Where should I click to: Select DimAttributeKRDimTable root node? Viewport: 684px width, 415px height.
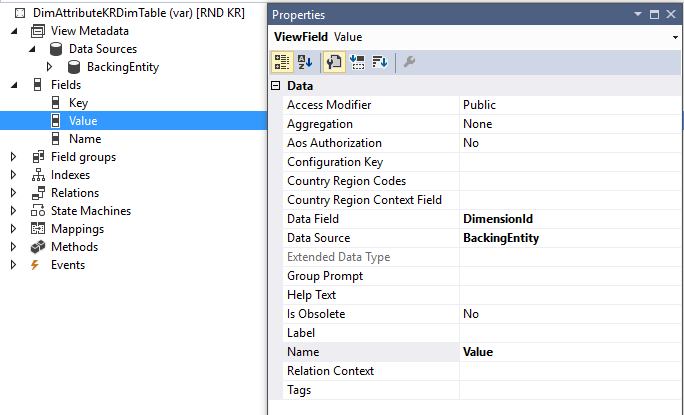click(125, 13)
